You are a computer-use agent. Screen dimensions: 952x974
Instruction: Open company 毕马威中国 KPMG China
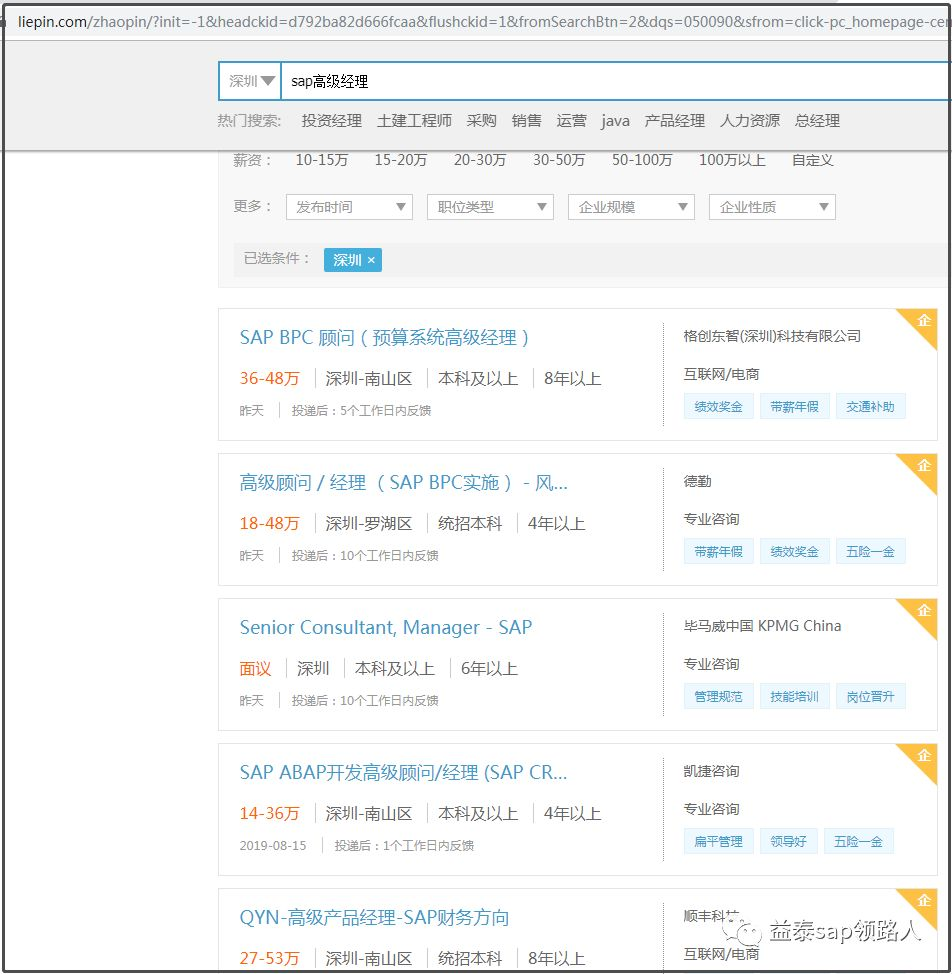pos(762,626)
